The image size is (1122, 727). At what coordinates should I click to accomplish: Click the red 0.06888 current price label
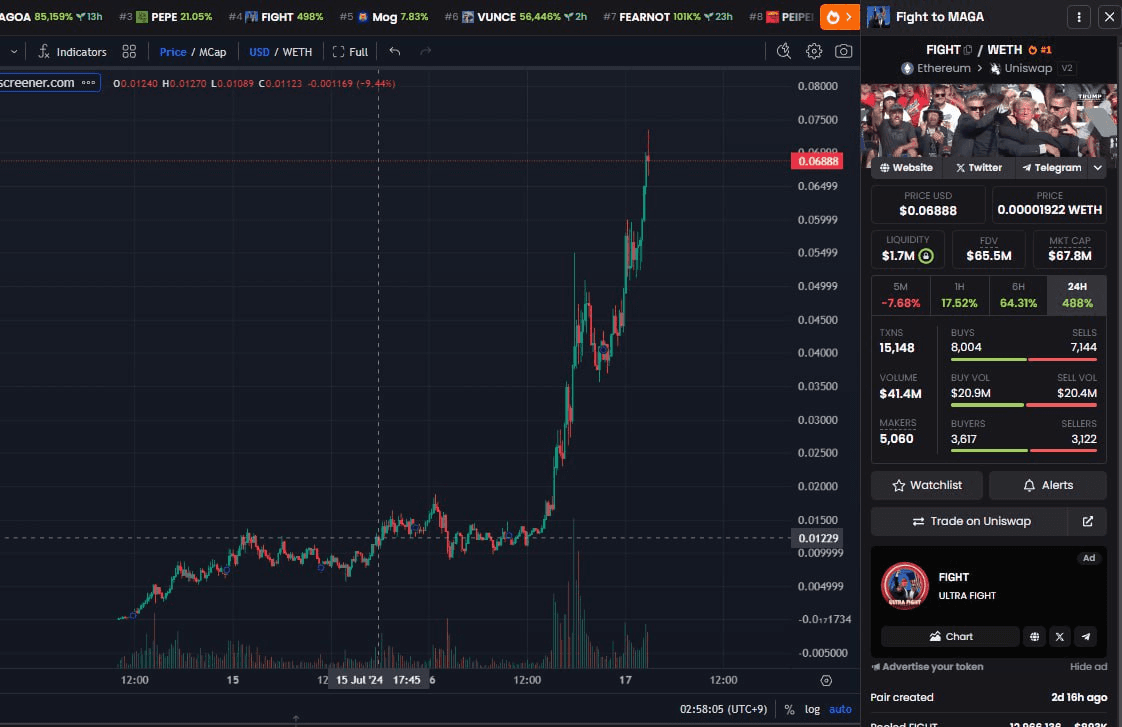[x=817, y=161]
